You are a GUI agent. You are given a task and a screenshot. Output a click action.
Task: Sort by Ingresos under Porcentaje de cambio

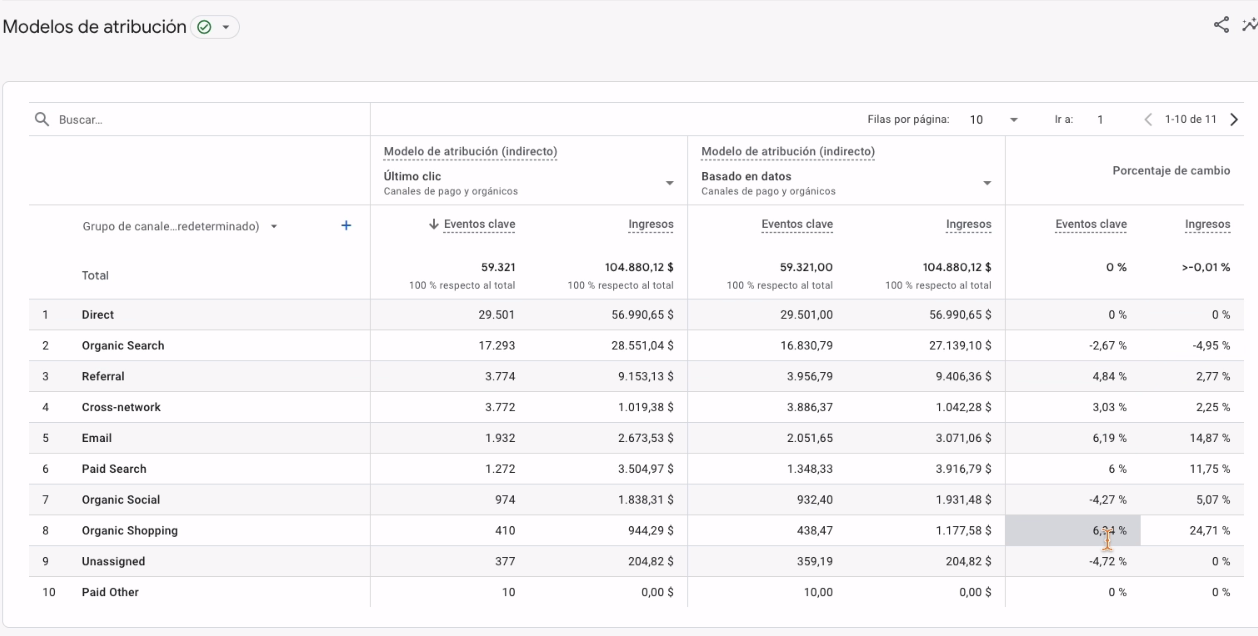[1209, 225]
